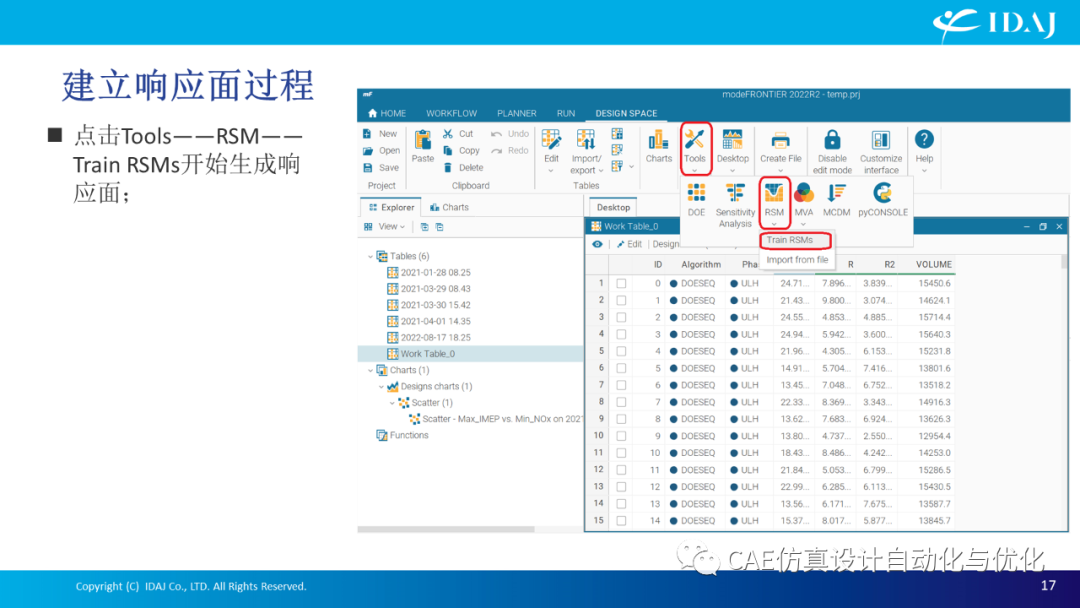Switch to the PLANNER tab
The image size is (1080, 608).
[x=517, y=114]
